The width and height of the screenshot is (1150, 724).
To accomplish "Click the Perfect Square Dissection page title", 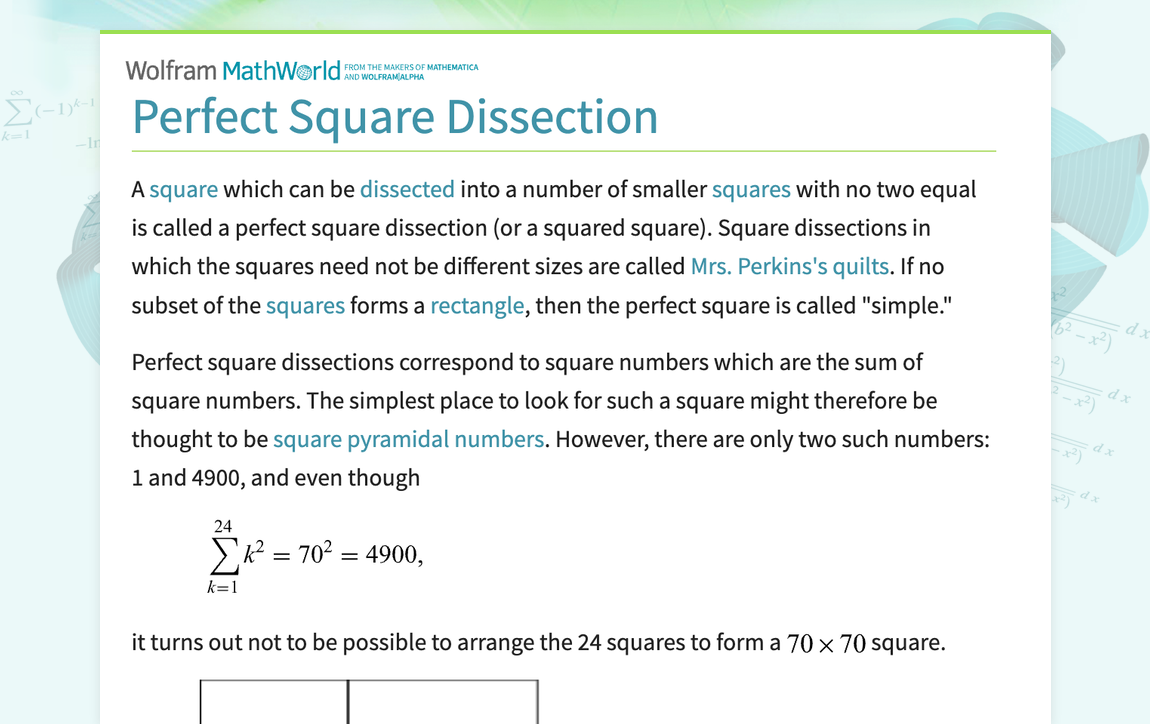I will (x=395, y=117).
